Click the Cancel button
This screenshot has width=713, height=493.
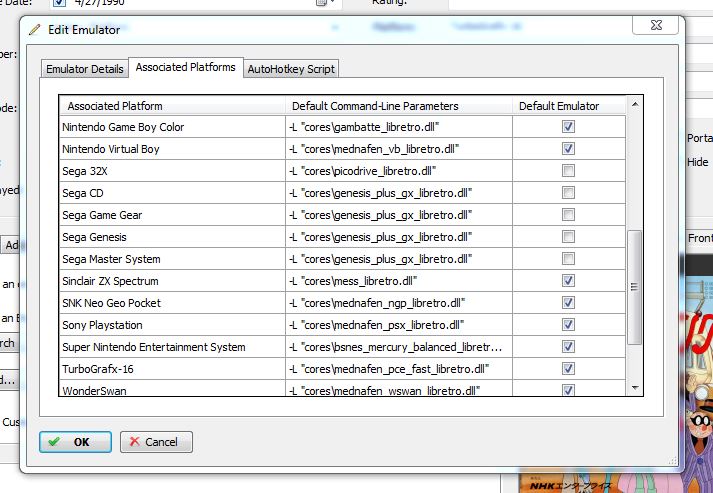tap(156, 442)
